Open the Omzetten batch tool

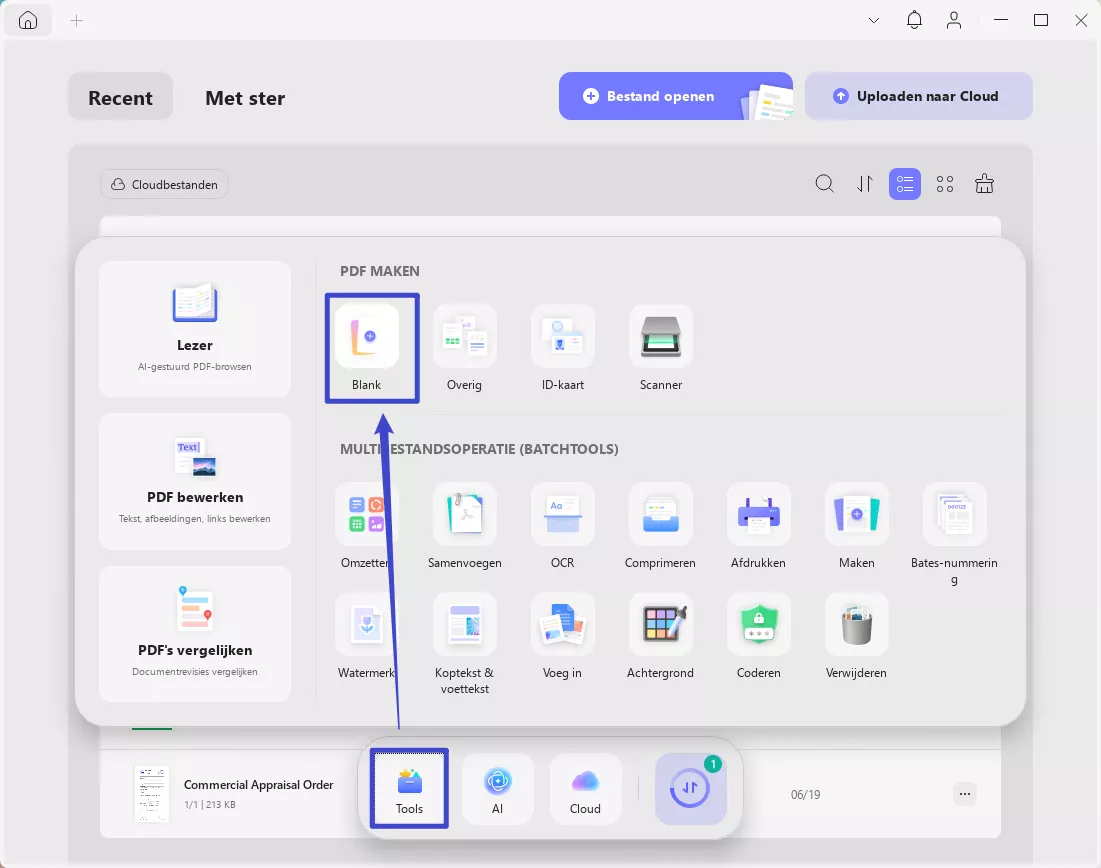tap(367, 526)
